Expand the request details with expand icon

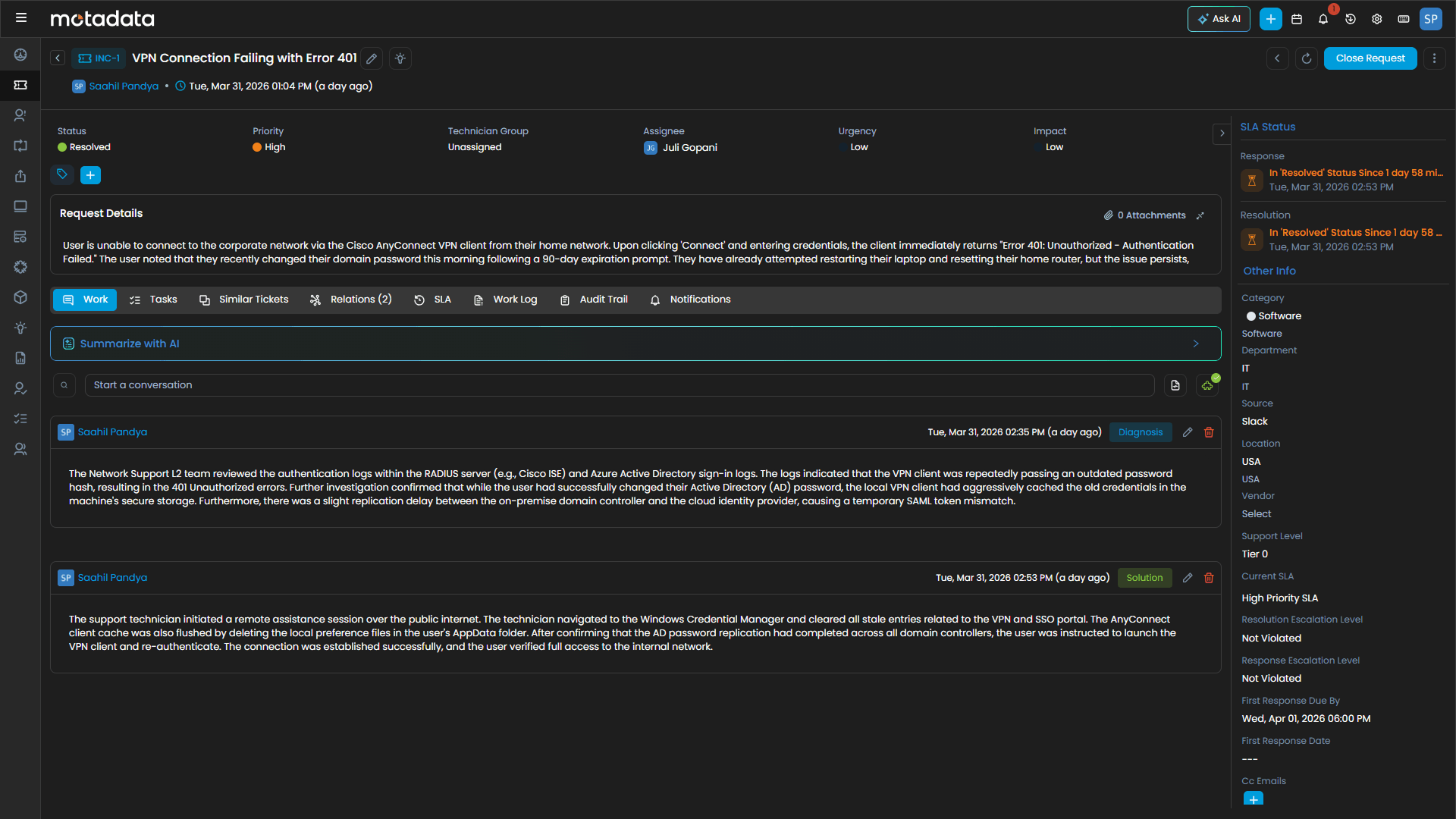(x=1200, y=215)
